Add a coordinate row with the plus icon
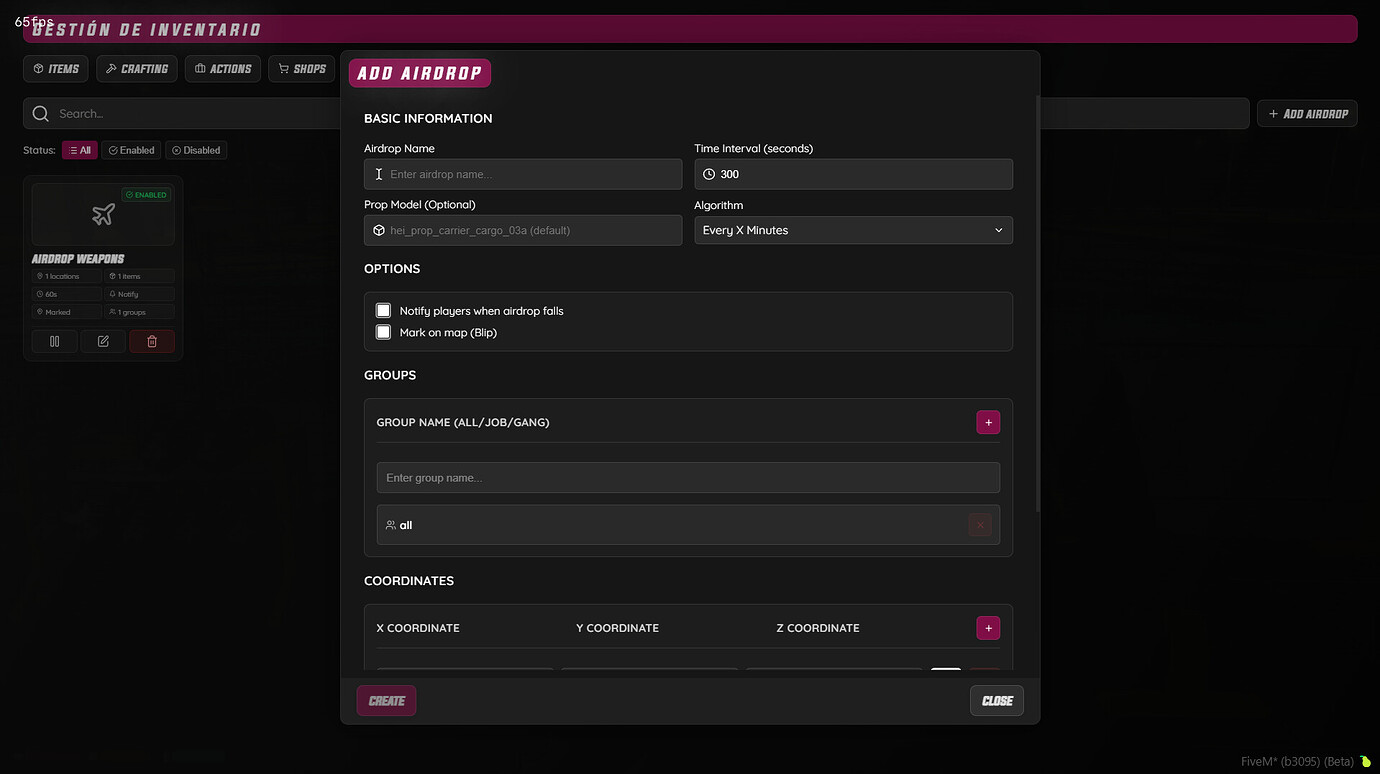The height and width of the screenshot is (774, 1380). pyautogui.click(x=988, y=628)
